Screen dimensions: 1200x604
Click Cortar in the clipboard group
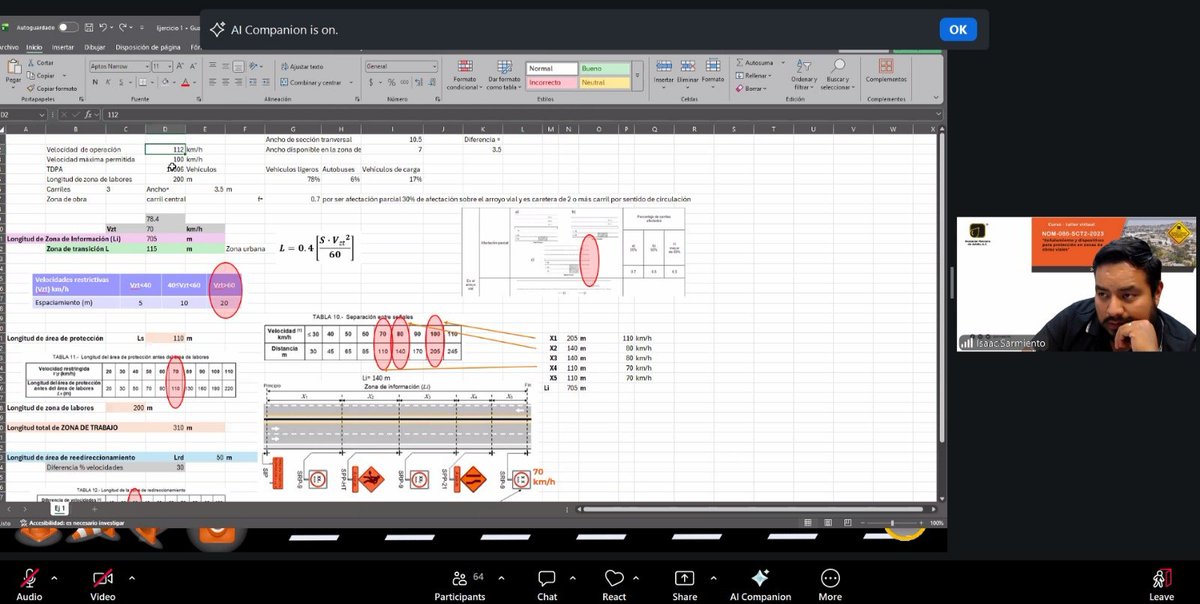(x=42, y=63)
